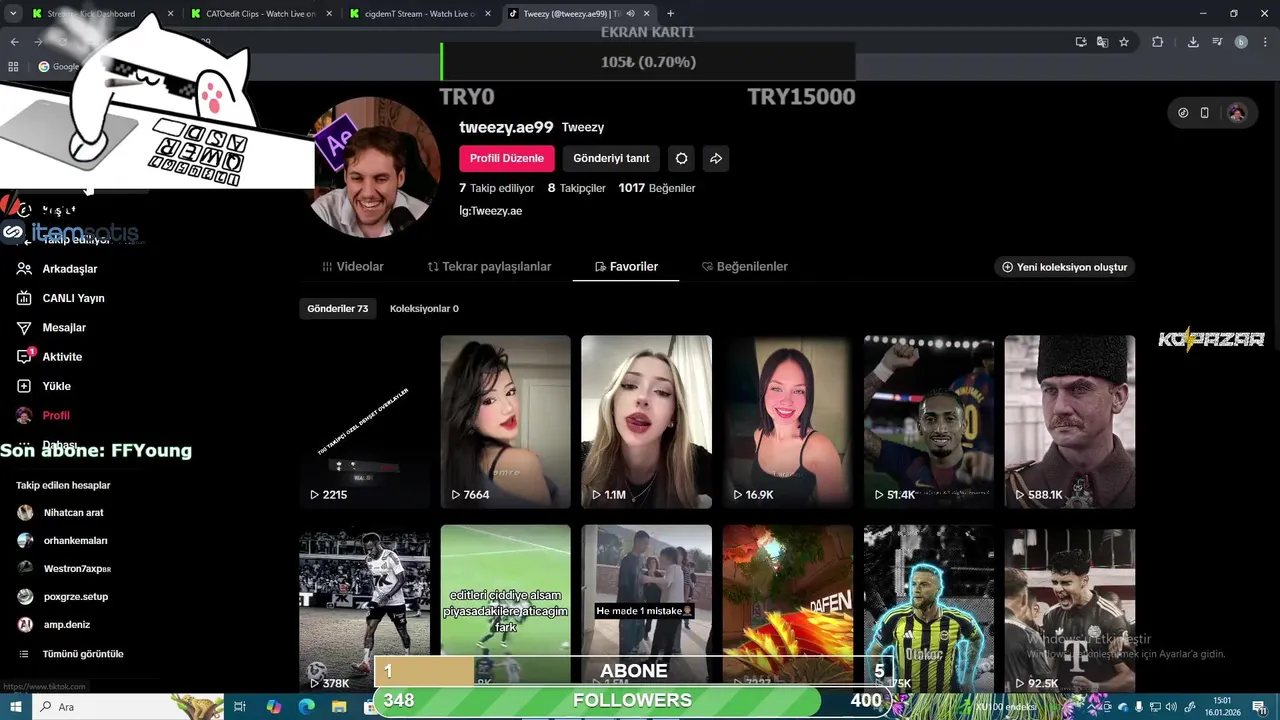Mute the Tweezy TikTok tab audio icon
1280x720 pixels.
(631, 14)
